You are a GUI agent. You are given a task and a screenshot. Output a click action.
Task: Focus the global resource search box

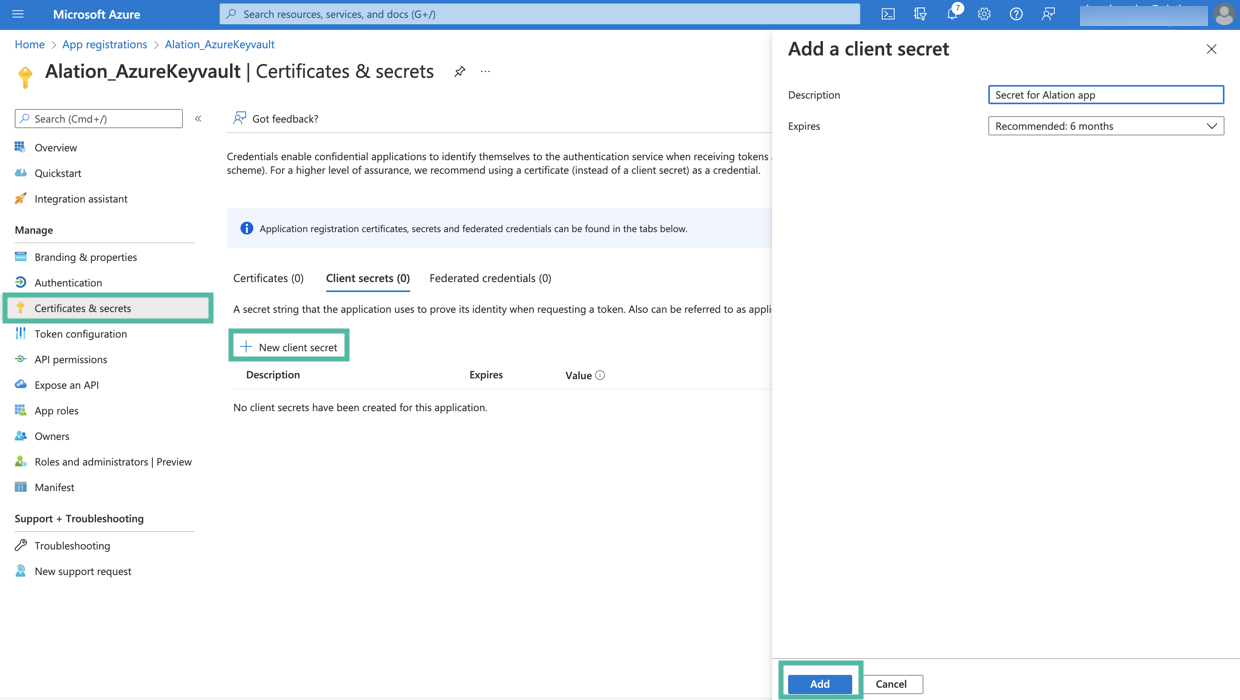(540, 14)
